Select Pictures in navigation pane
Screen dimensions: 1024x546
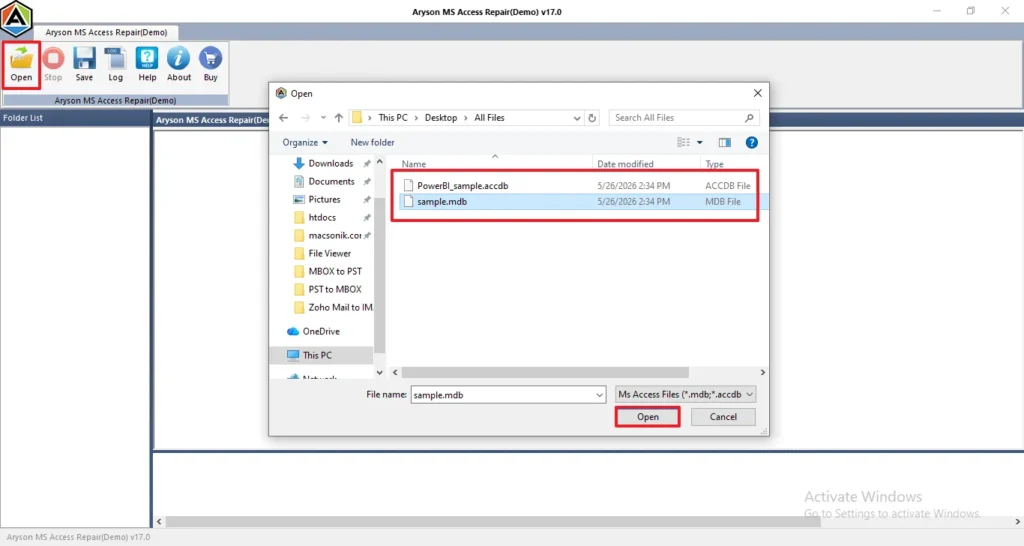tap(325, 199)
